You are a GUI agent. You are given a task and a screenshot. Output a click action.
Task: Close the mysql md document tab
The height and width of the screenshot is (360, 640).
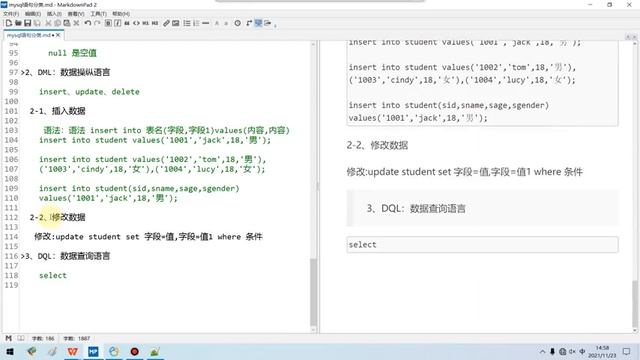[58, 35]
